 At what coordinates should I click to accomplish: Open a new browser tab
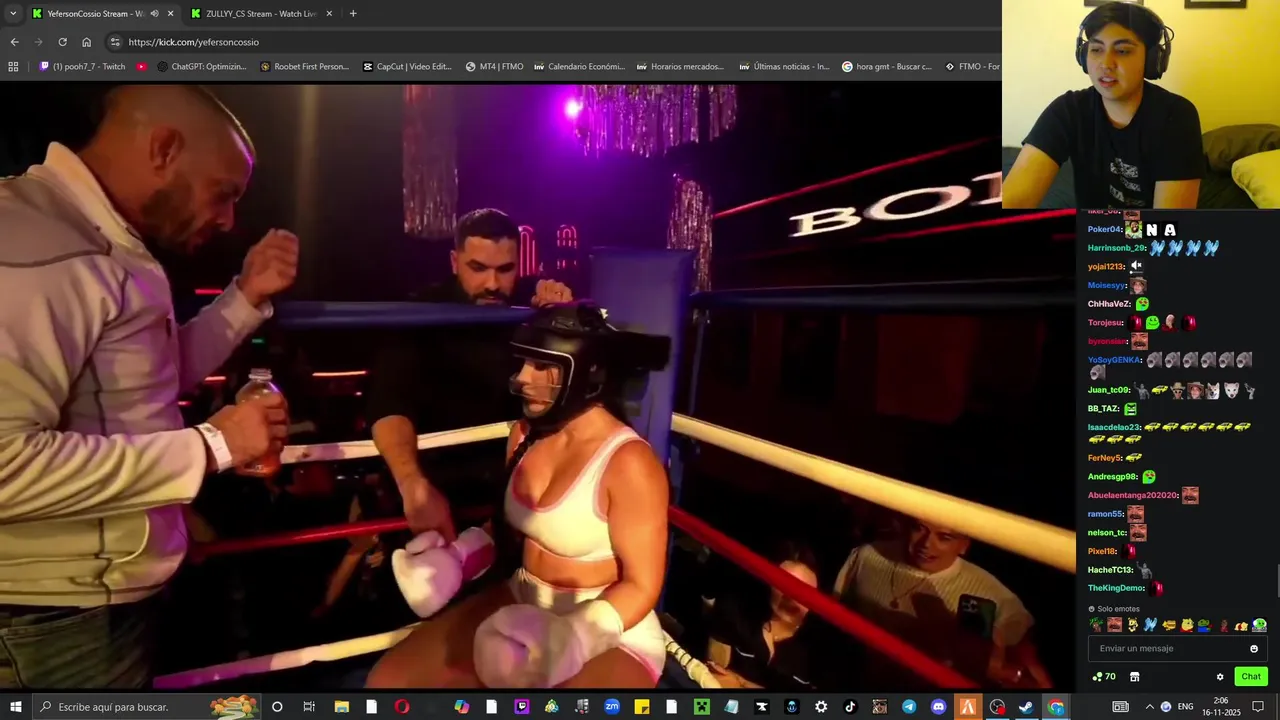point(353,14)
